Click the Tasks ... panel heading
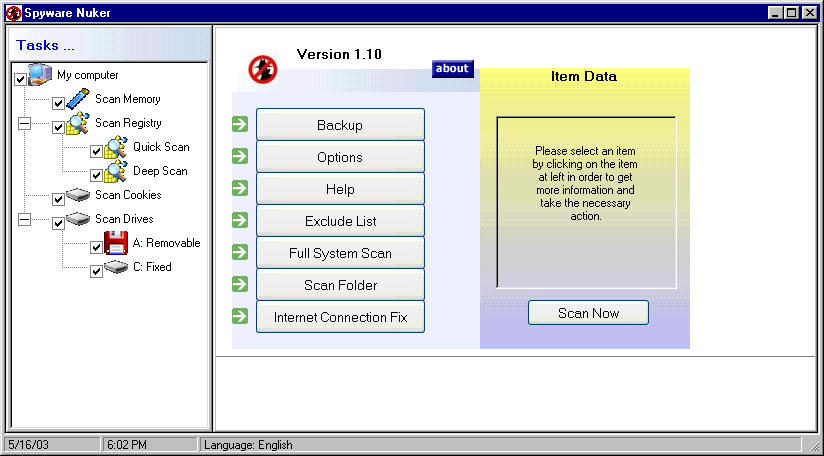 coord(45,45)
